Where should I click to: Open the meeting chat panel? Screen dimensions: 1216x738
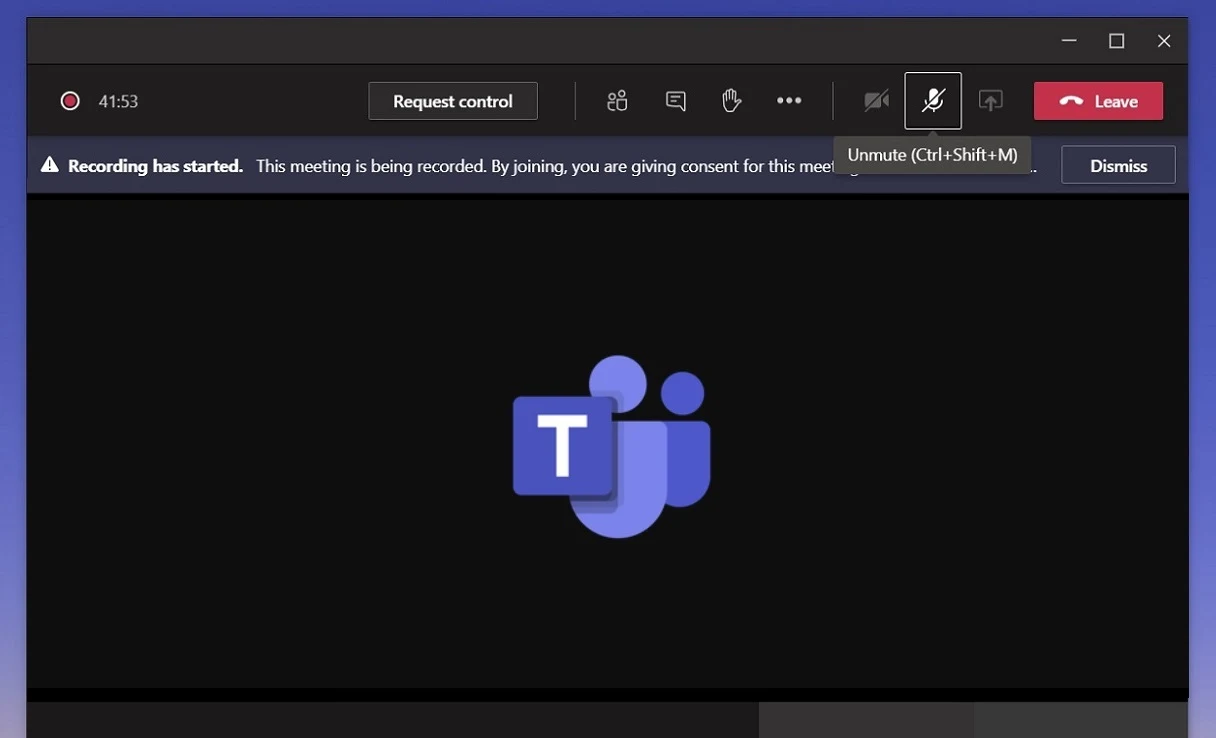[x=675, y=100]
